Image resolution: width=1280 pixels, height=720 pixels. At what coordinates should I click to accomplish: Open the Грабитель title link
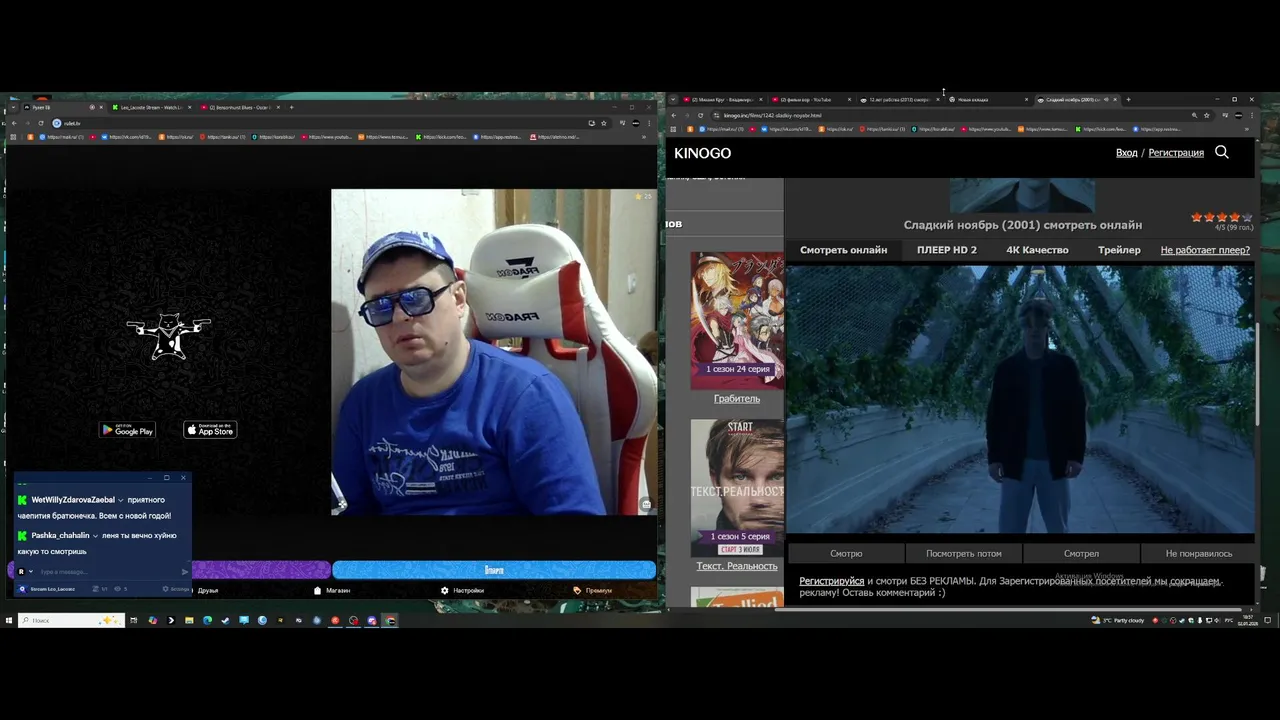pos(737,399)
